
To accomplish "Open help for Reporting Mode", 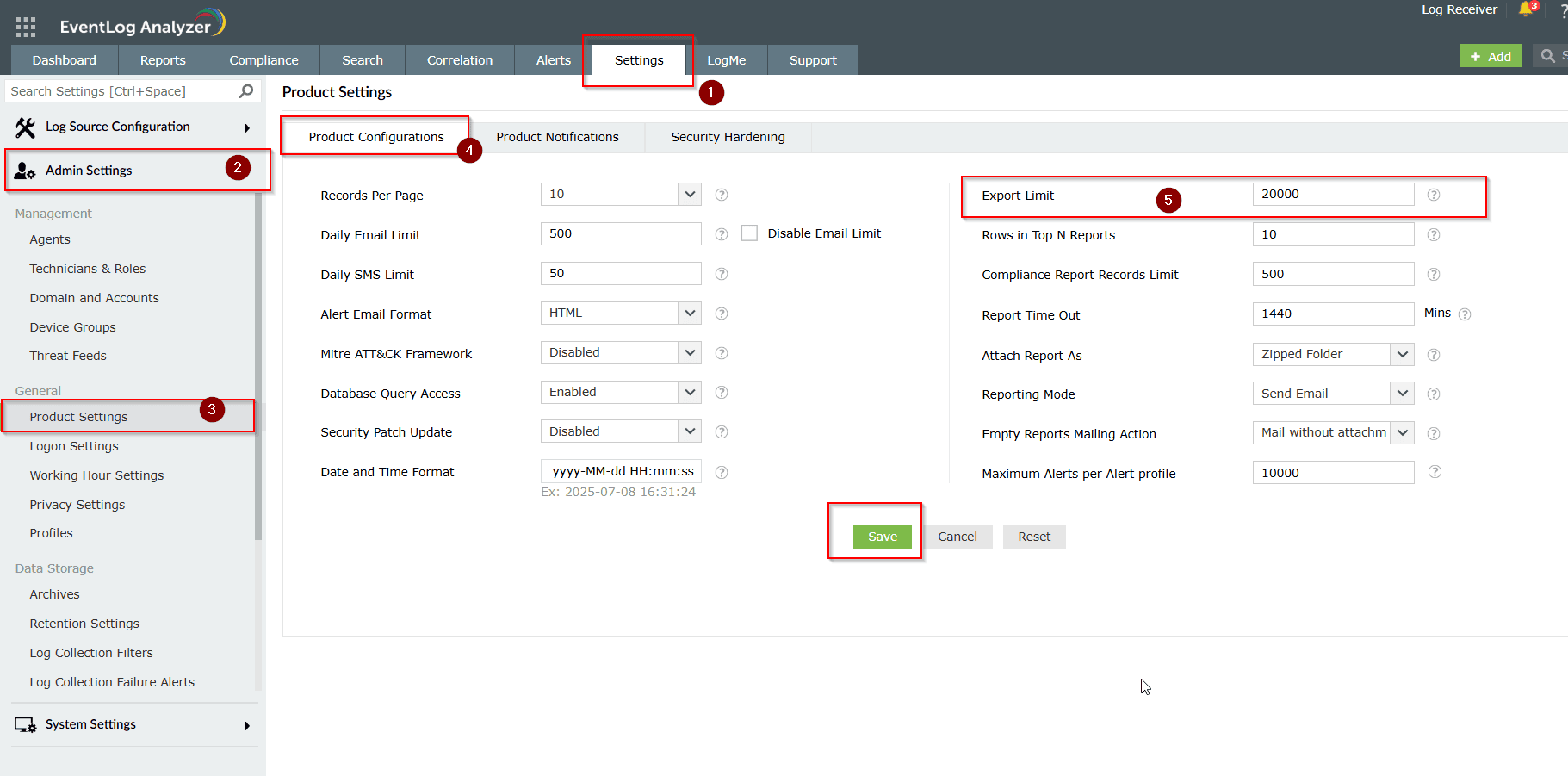I will pos(1434,394).
